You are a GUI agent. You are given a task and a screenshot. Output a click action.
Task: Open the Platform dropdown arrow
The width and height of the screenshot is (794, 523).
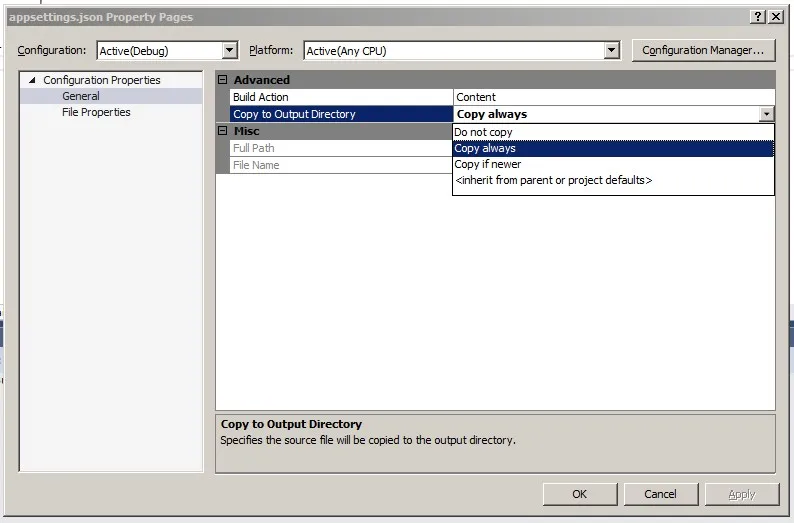[x=612, y=51]
